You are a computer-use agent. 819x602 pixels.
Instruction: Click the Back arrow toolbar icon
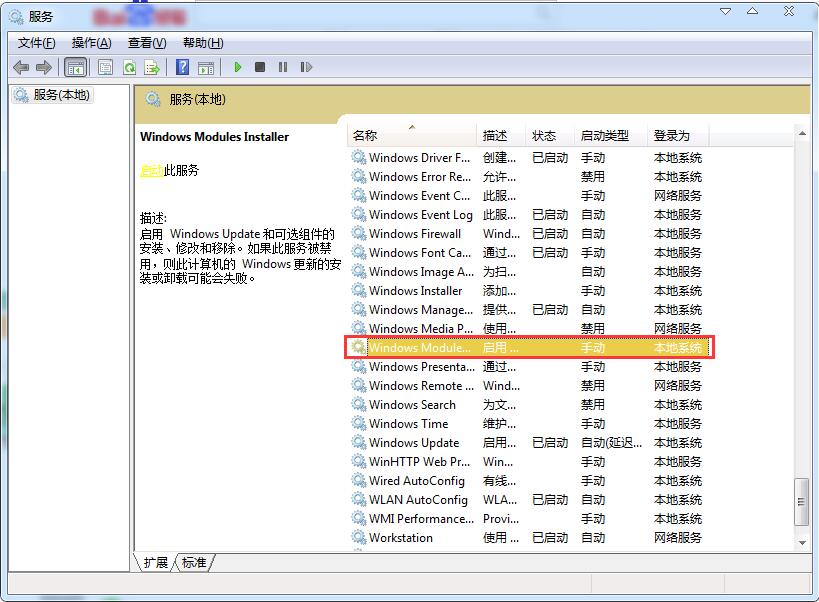[21, 67]
